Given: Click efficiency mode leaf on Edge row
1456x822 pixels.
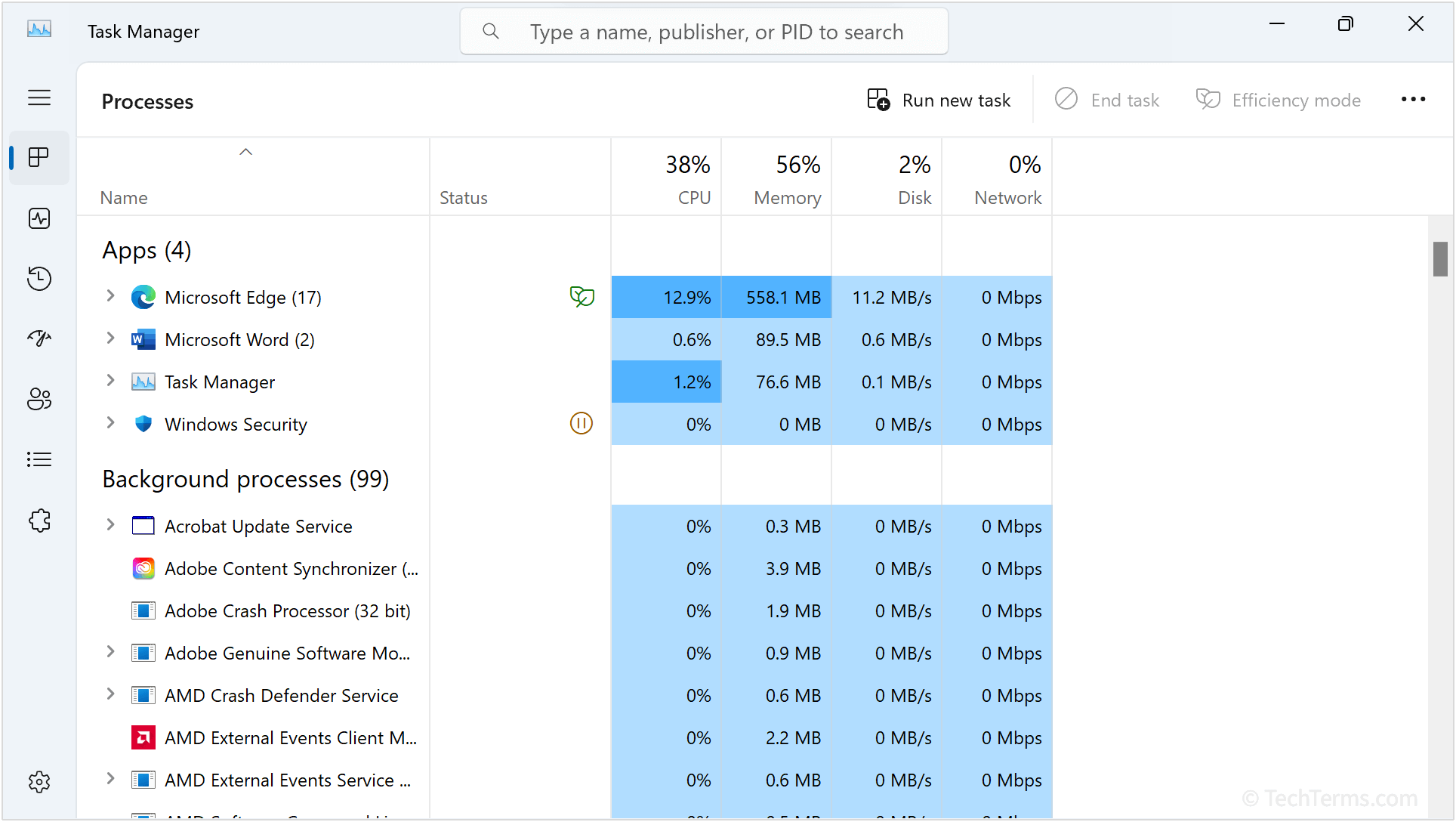Looking at the screenshot, I should tap(581, 297).
